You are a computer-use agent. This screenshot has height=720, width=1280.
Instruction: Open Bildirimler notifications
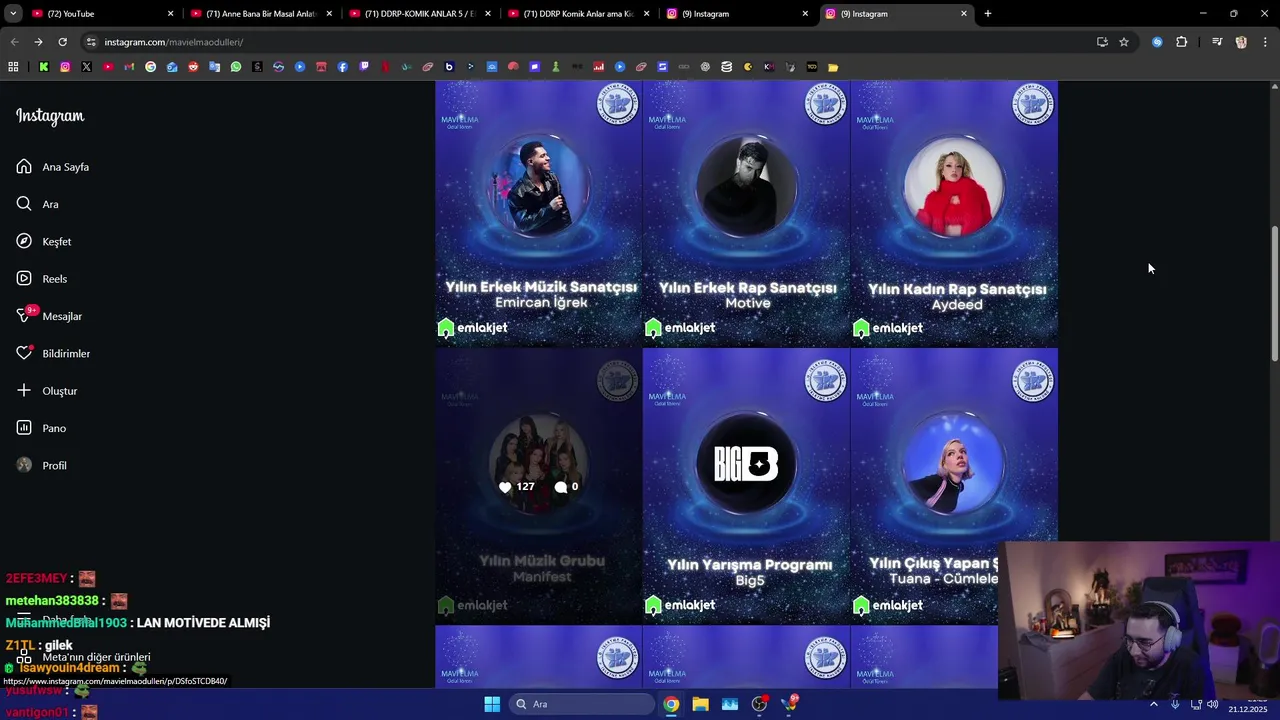(x=53, y=354)
